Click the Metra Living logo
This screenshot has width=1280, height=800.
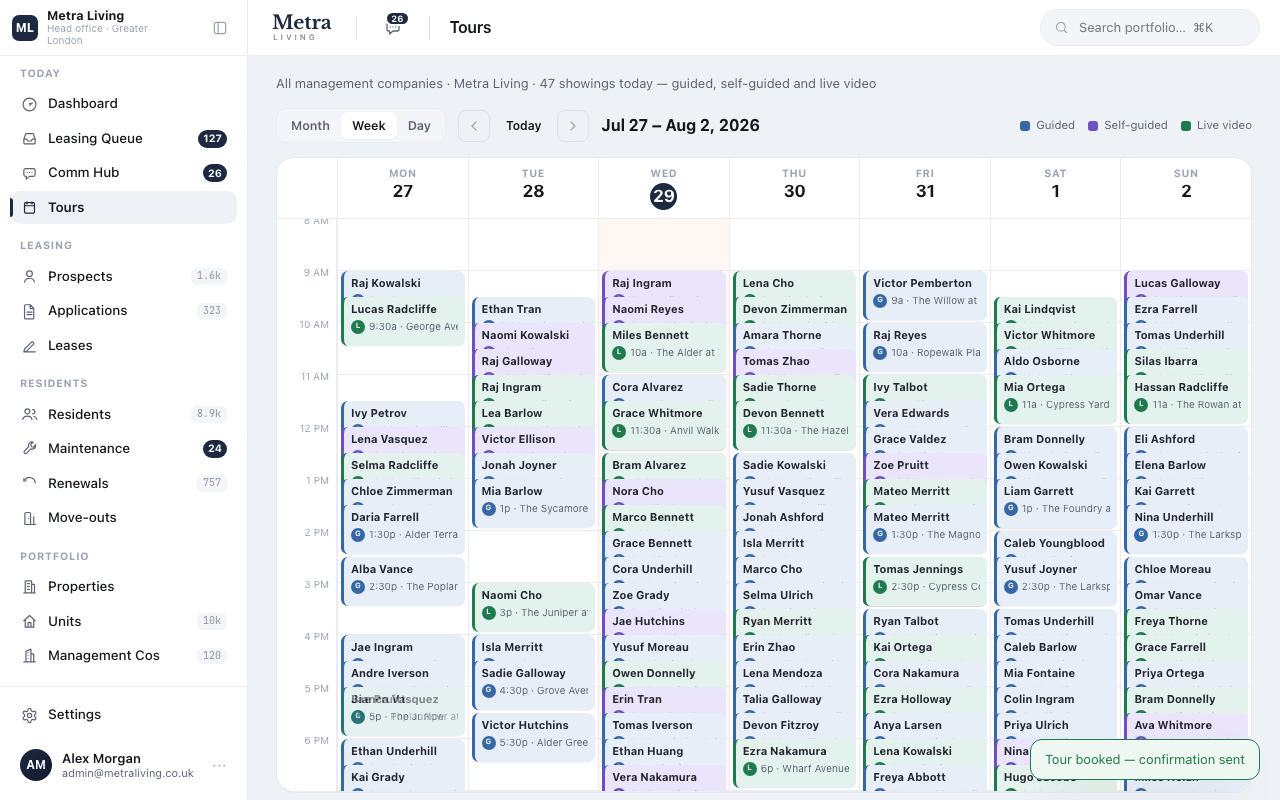pos(301,27)
